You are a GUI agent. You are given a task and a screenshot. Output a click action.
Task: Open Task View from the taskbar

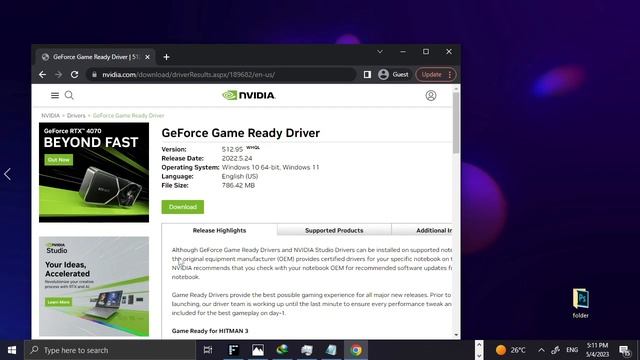[x=208, y=350]
